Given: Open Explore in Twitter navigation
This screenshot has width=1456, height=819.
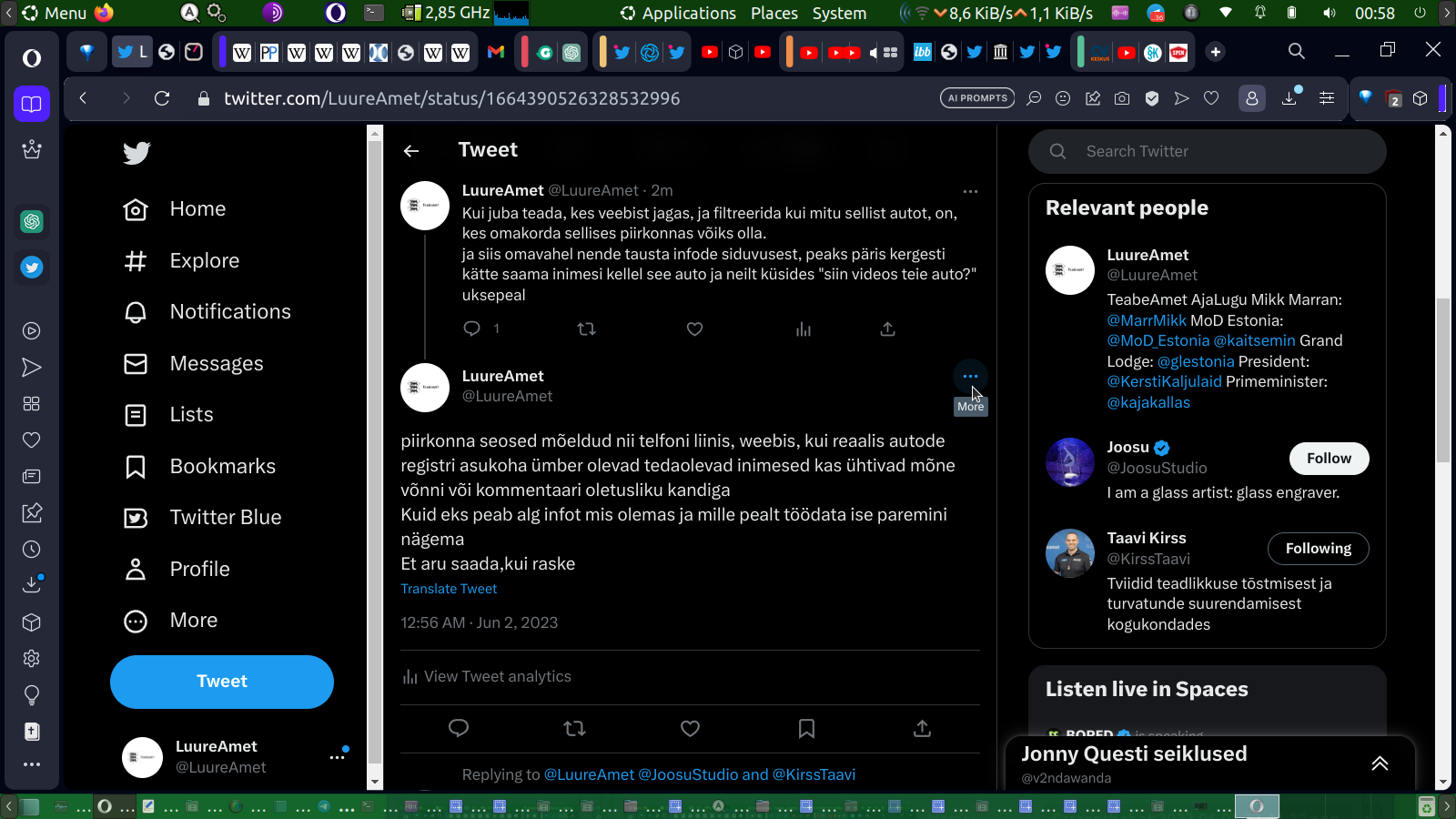Looking at the screenshot, I should click(x=181, y=261).
